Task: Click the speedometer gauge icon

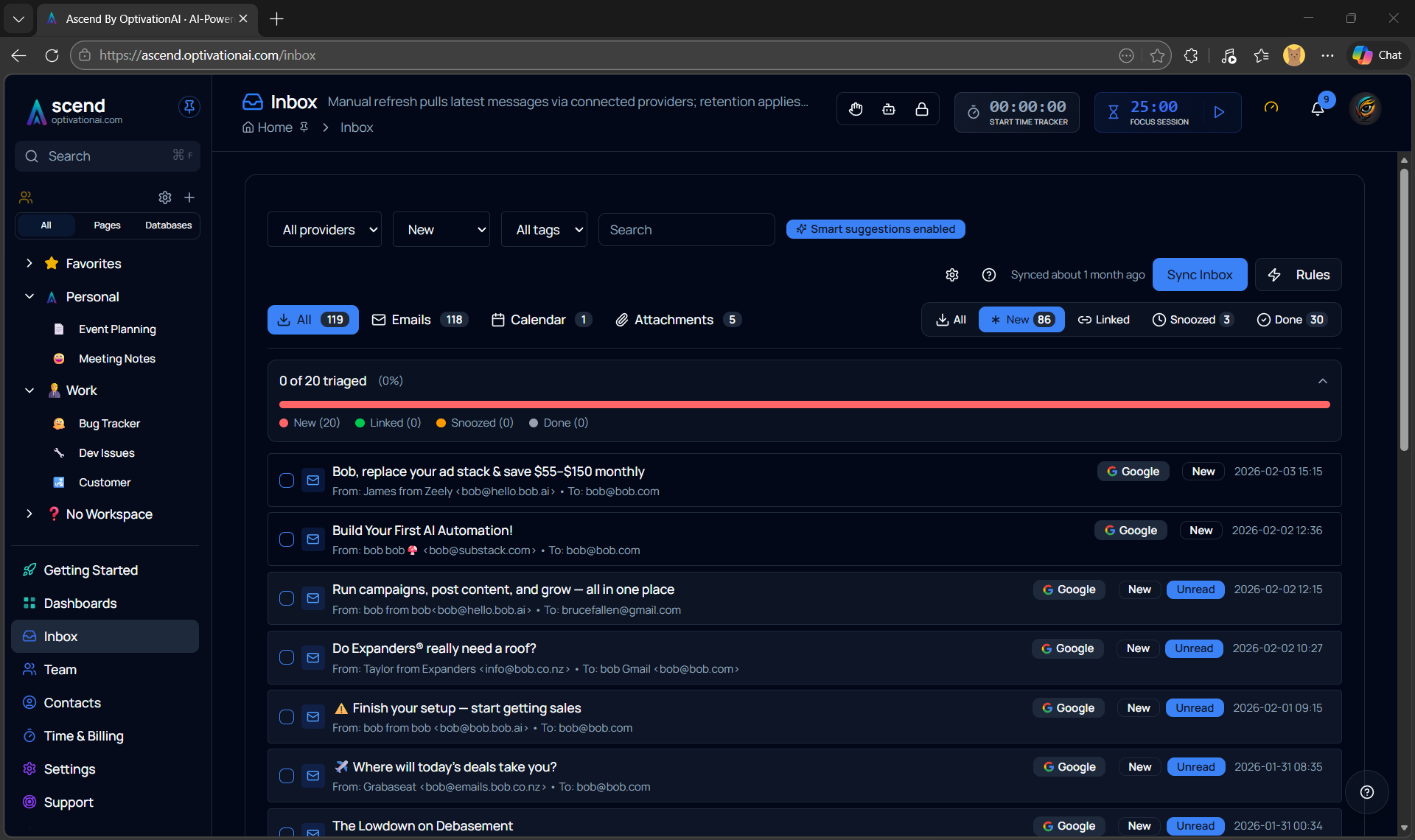Action: 1271,108
